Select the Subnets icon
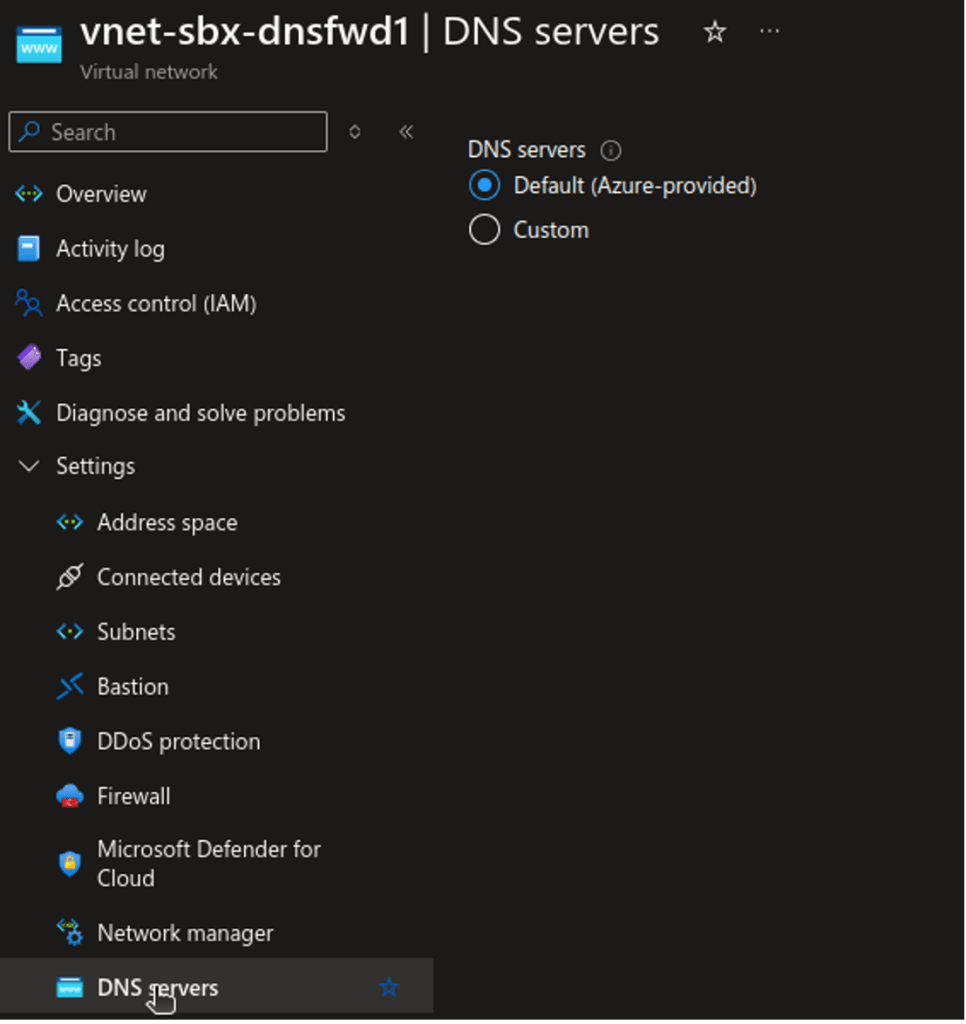This screenshot has height=1024, width=966. [x=69, y=631]
